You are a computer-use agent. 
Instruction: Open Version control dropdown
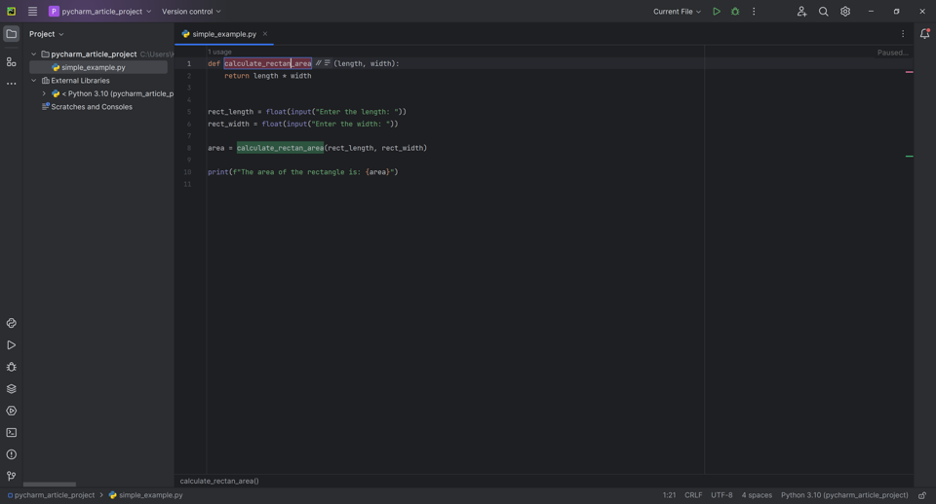(x=191, y=11)
